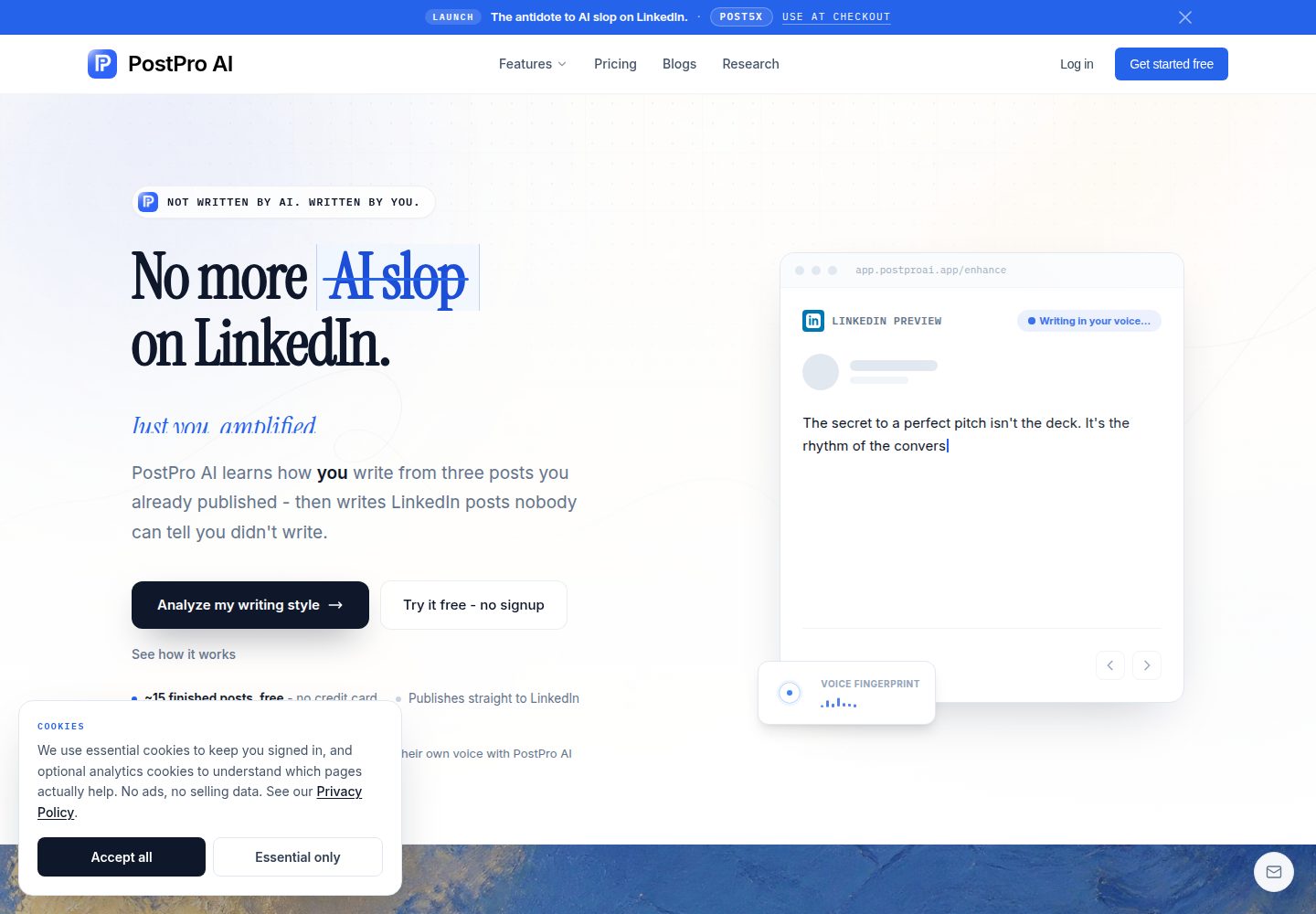Image resolution: width=1316 pixels, height=914 pixels.
Task: Open the Research nav item
Action: point(750,64)
